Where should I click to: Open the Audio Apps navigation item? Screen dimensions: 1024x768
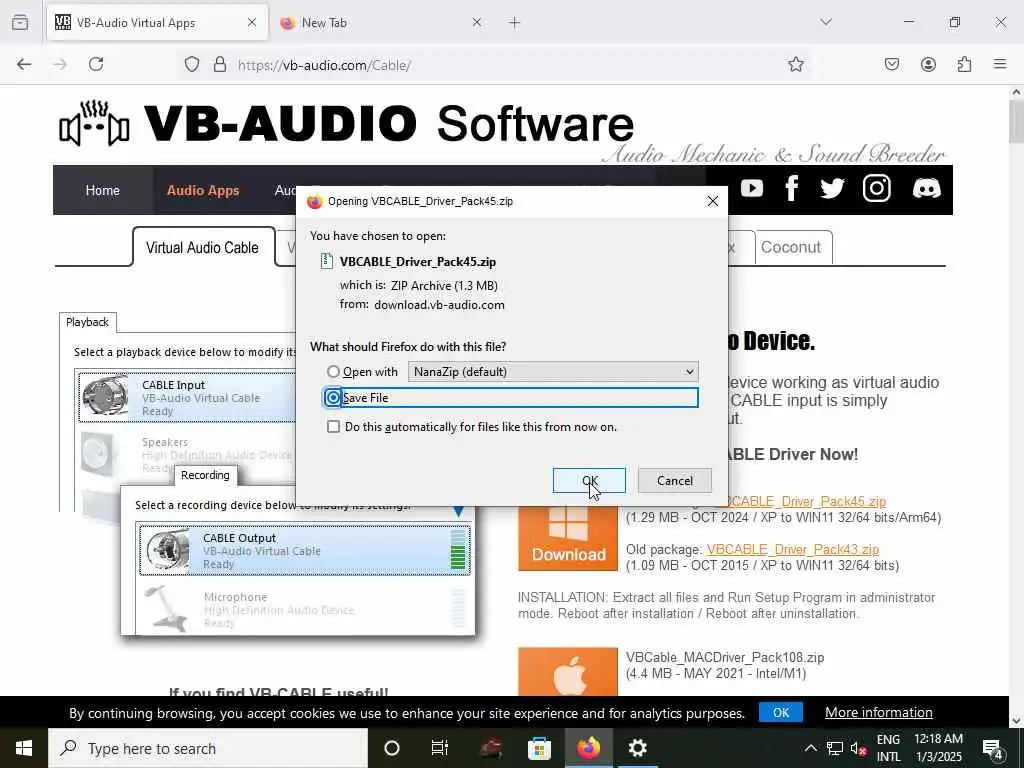pyautogui.click(x=203, y=190)
